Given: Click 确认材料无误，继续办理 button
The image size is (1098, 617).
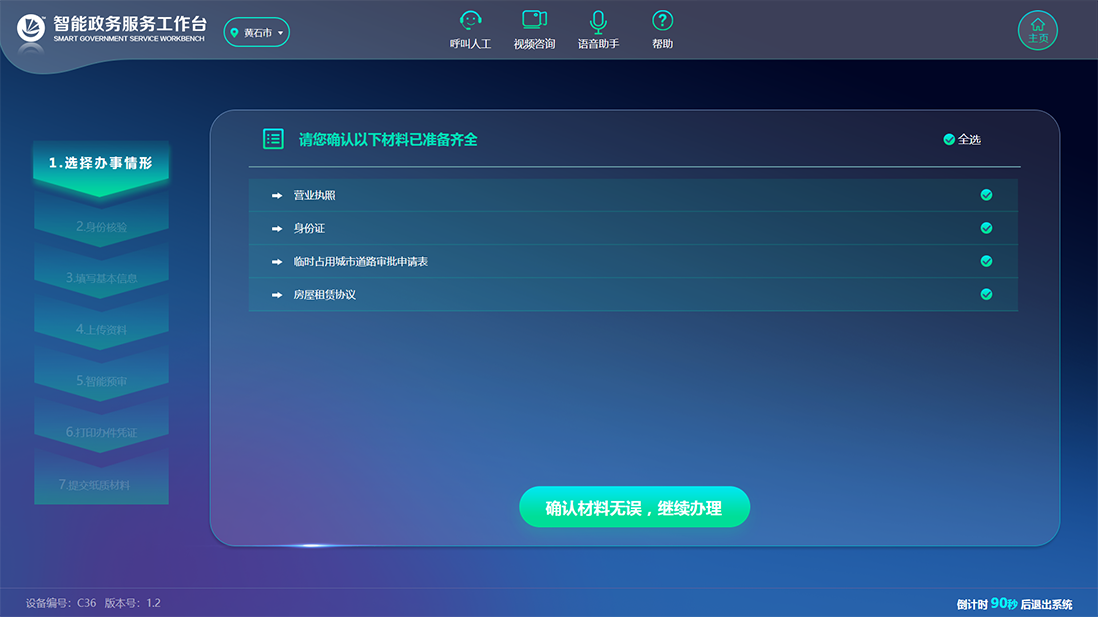Looking at the screenshot, I should pyautogui.click(x=634, y=508).
